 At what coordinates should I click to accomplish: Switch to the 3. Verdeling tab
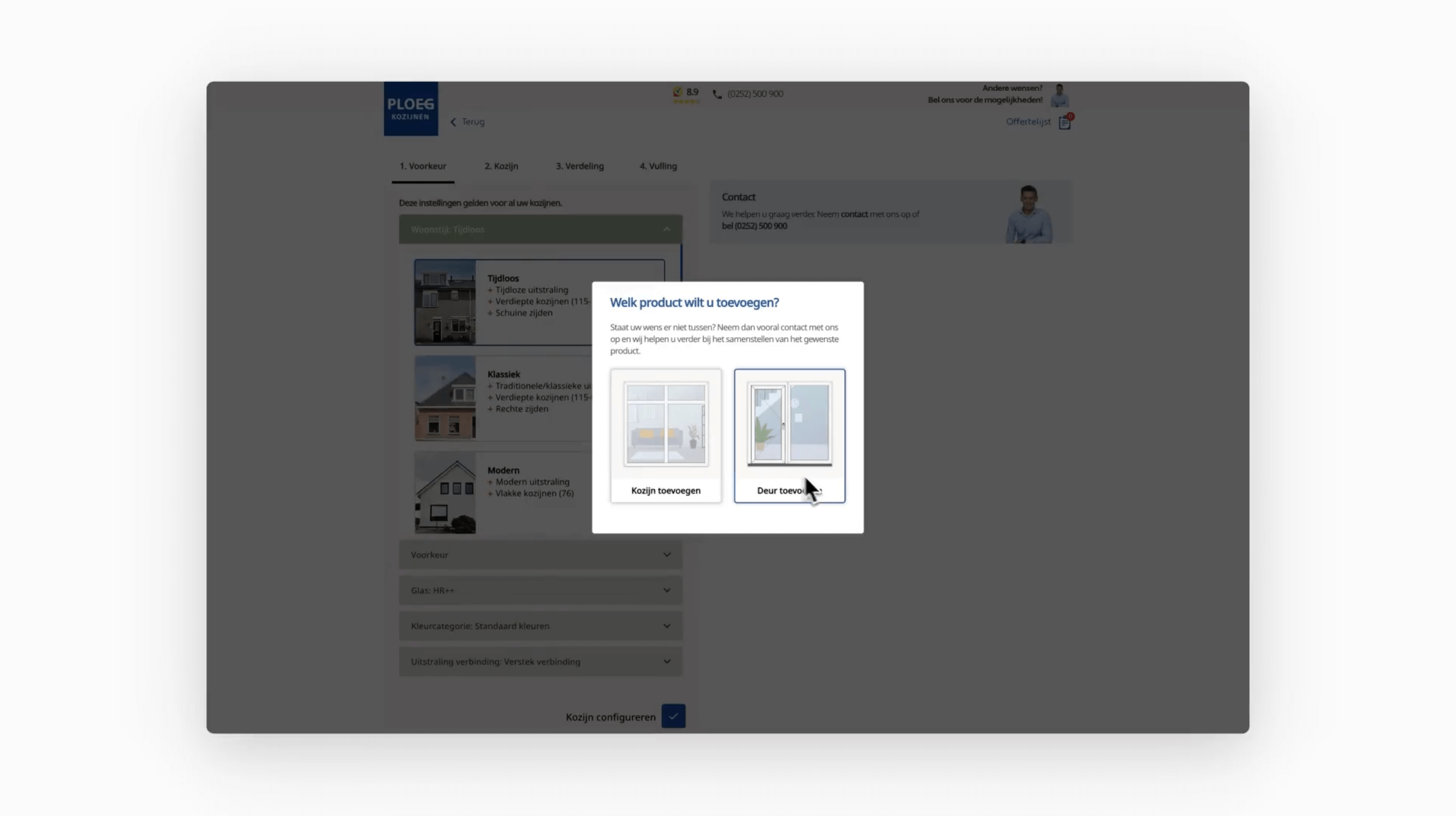click(579, 166)
